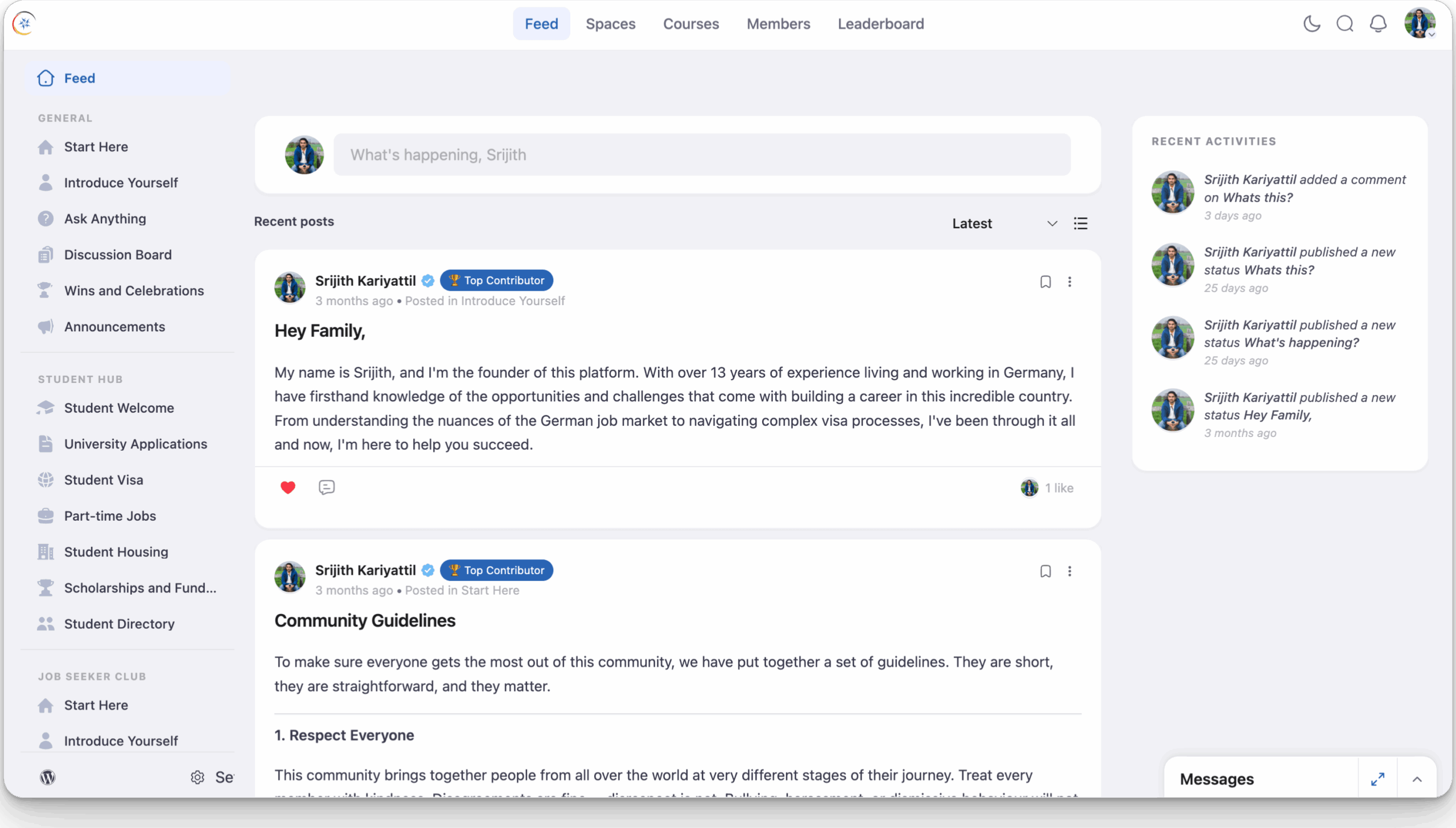This screenshot has height=828, width=1456.
Task: Open three-dot menu on Community Guidelines post
Action: click(1070, 571)
